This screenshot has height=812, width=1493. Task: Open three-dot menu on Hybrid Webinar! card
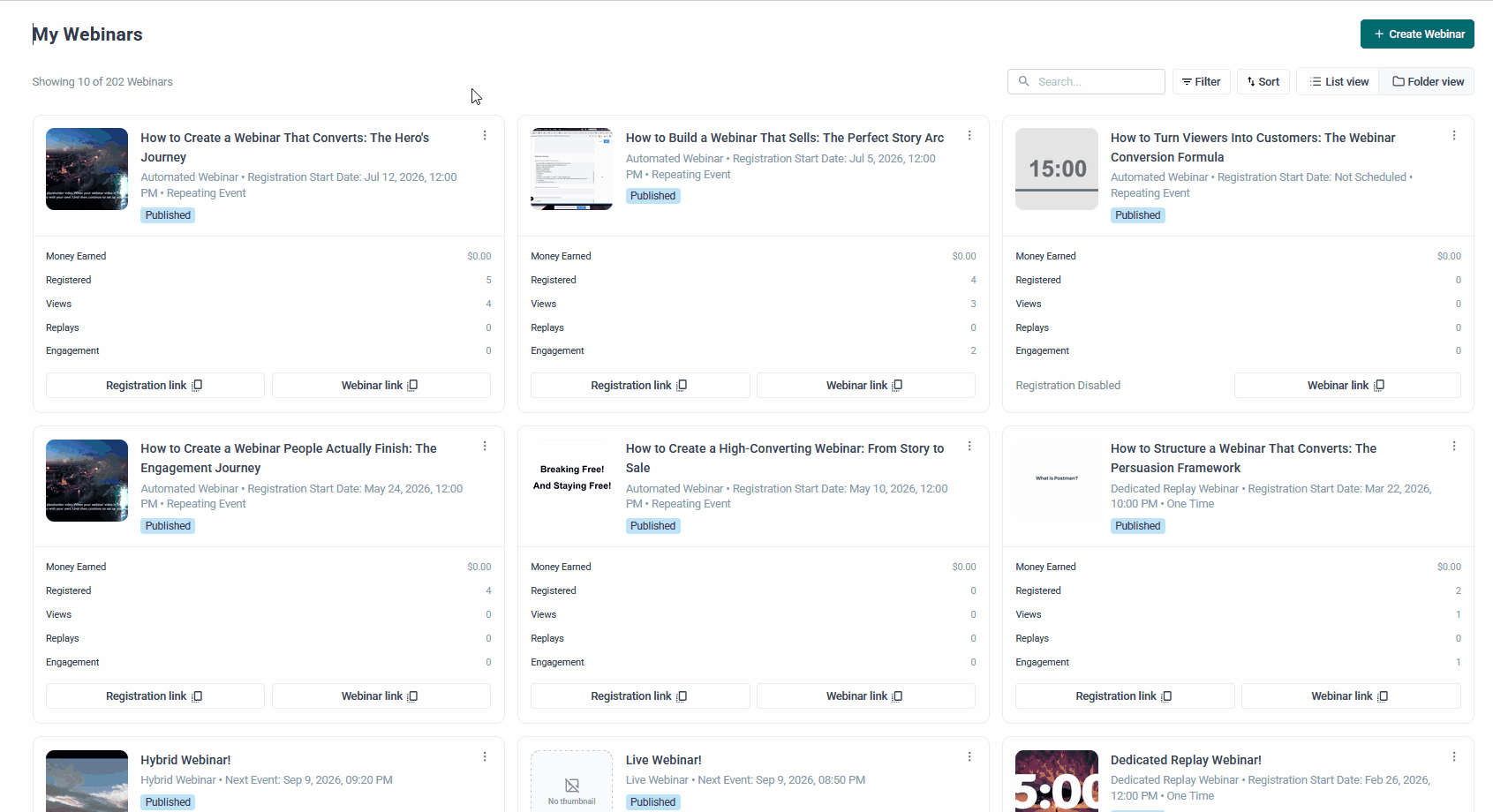tap(485, 756)
